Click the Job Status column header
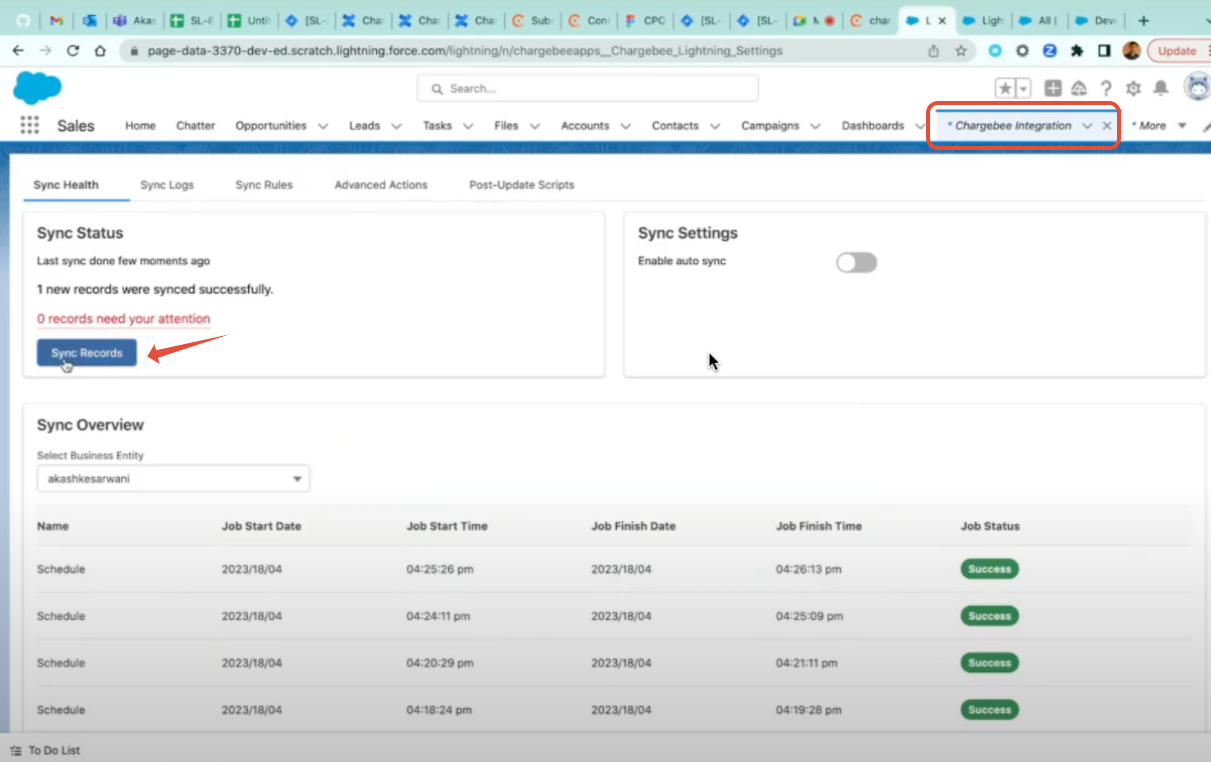 click(990, 526)
